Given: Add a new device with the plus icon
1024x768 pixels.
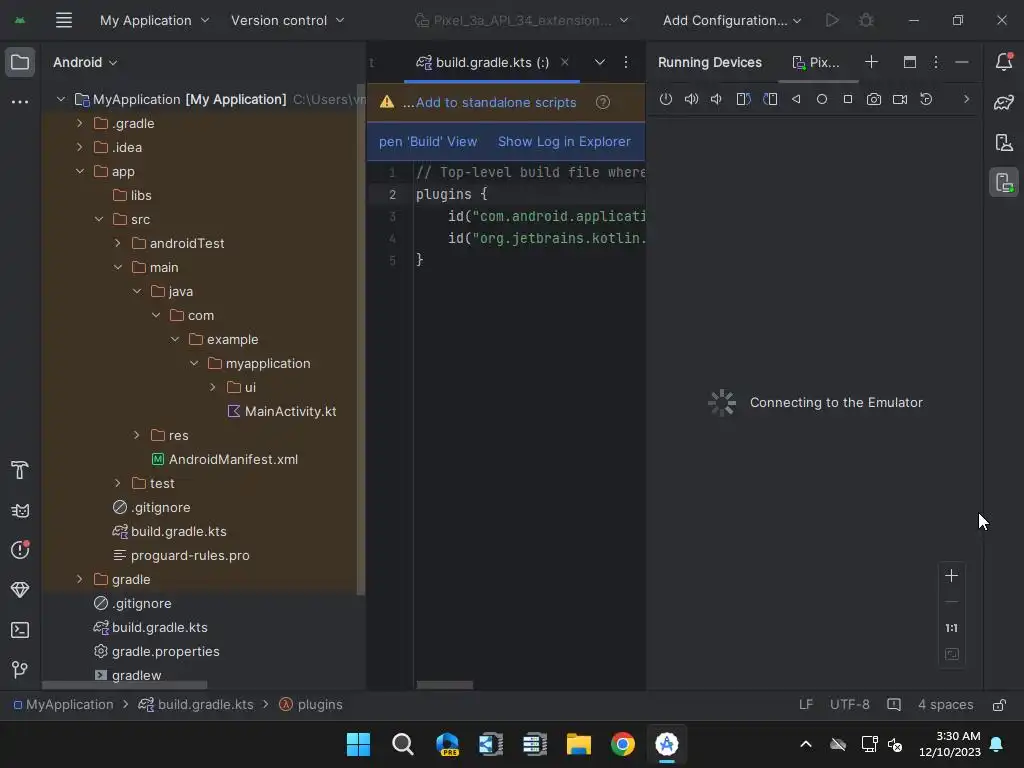Looking at the screenshot, I should (x=871, y=62).
